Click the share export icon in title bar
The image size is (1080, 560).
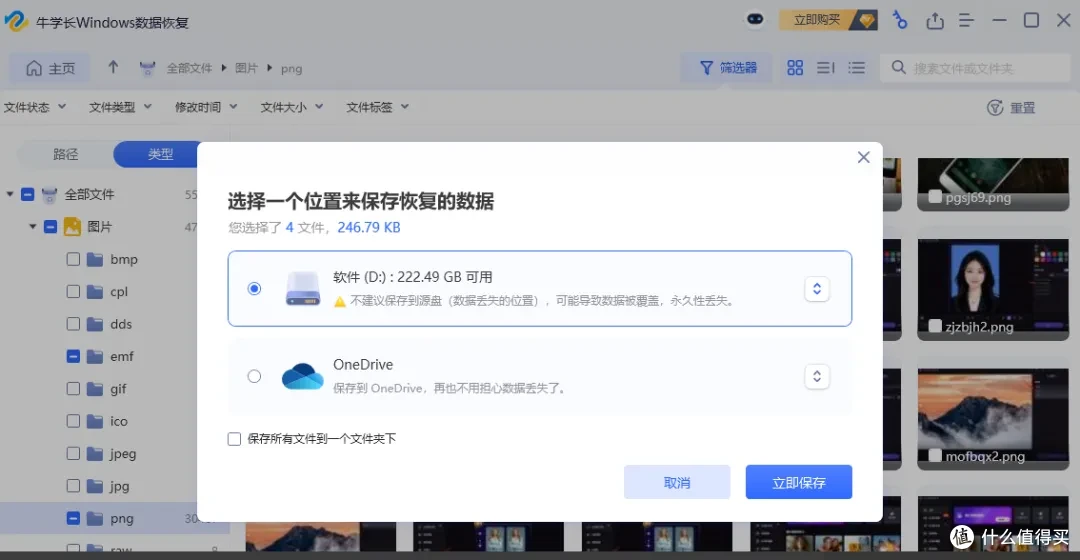point(935,21)
